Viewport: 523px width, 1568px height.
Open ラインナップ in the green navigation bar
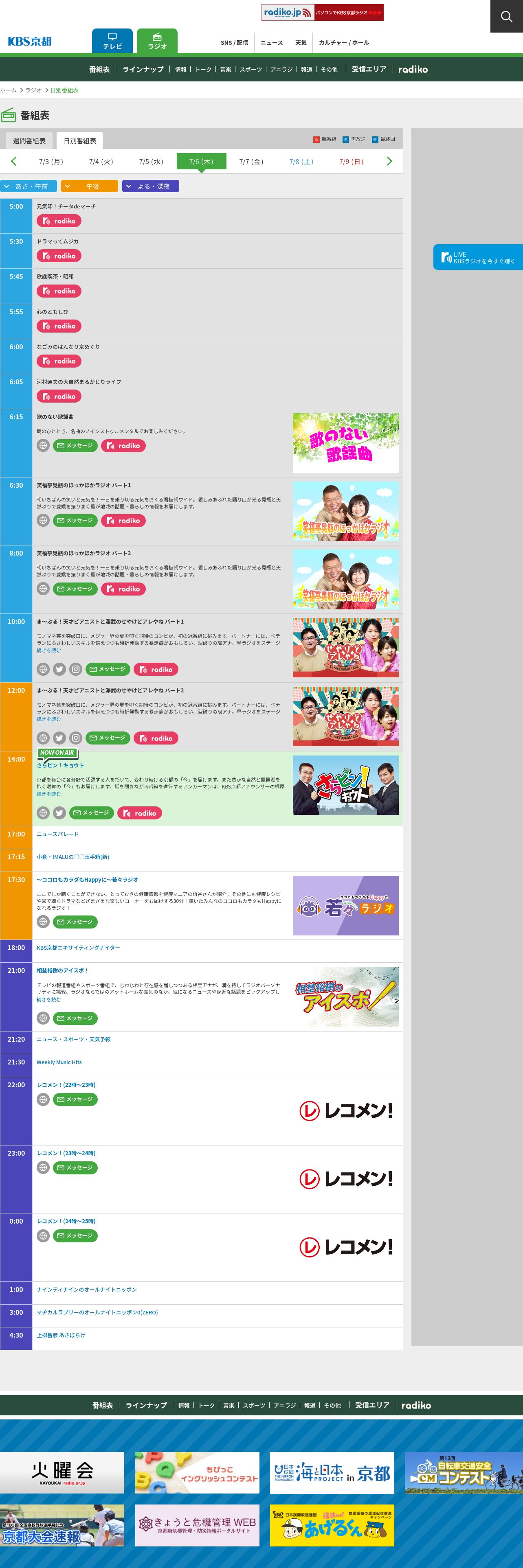[x=143, y=69]
